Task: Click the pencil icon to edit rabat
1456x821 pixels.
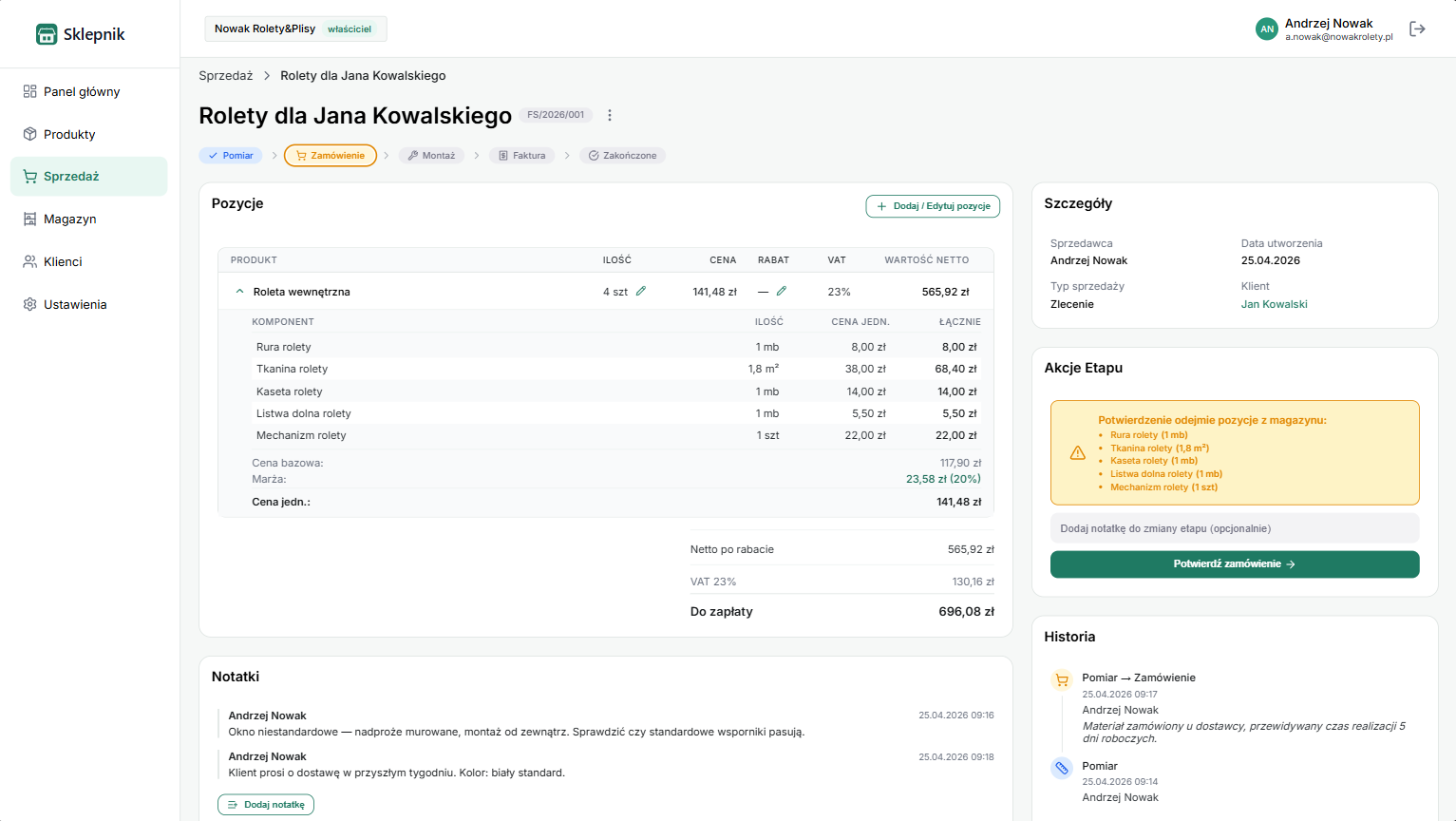Action: click(x=782, y=292)
